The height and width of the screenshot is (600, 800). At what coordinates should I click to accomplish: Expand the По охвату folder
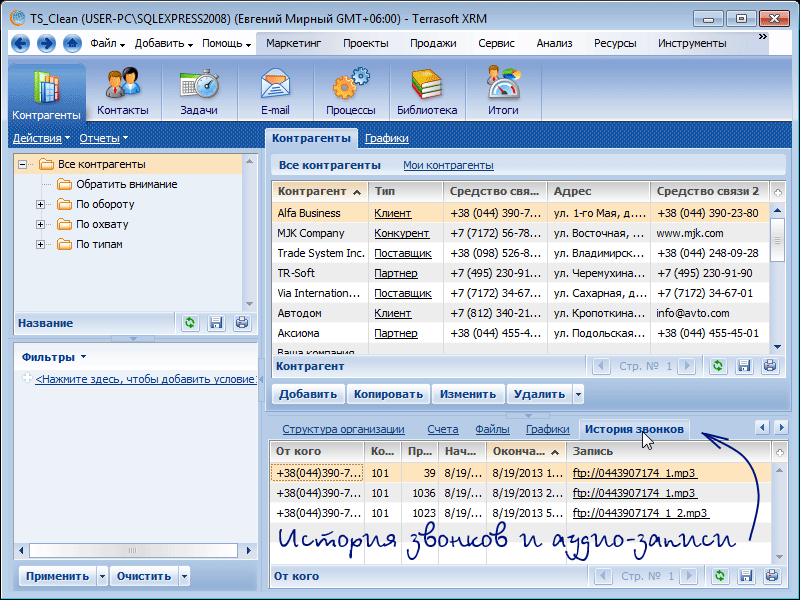(40, 224)
